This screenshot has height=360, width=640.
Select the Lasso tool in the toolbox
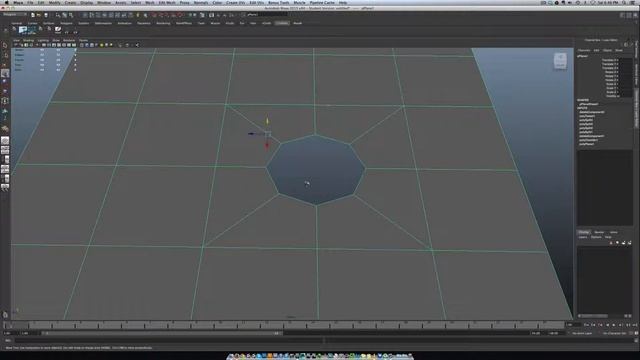[x=5, y=55]
